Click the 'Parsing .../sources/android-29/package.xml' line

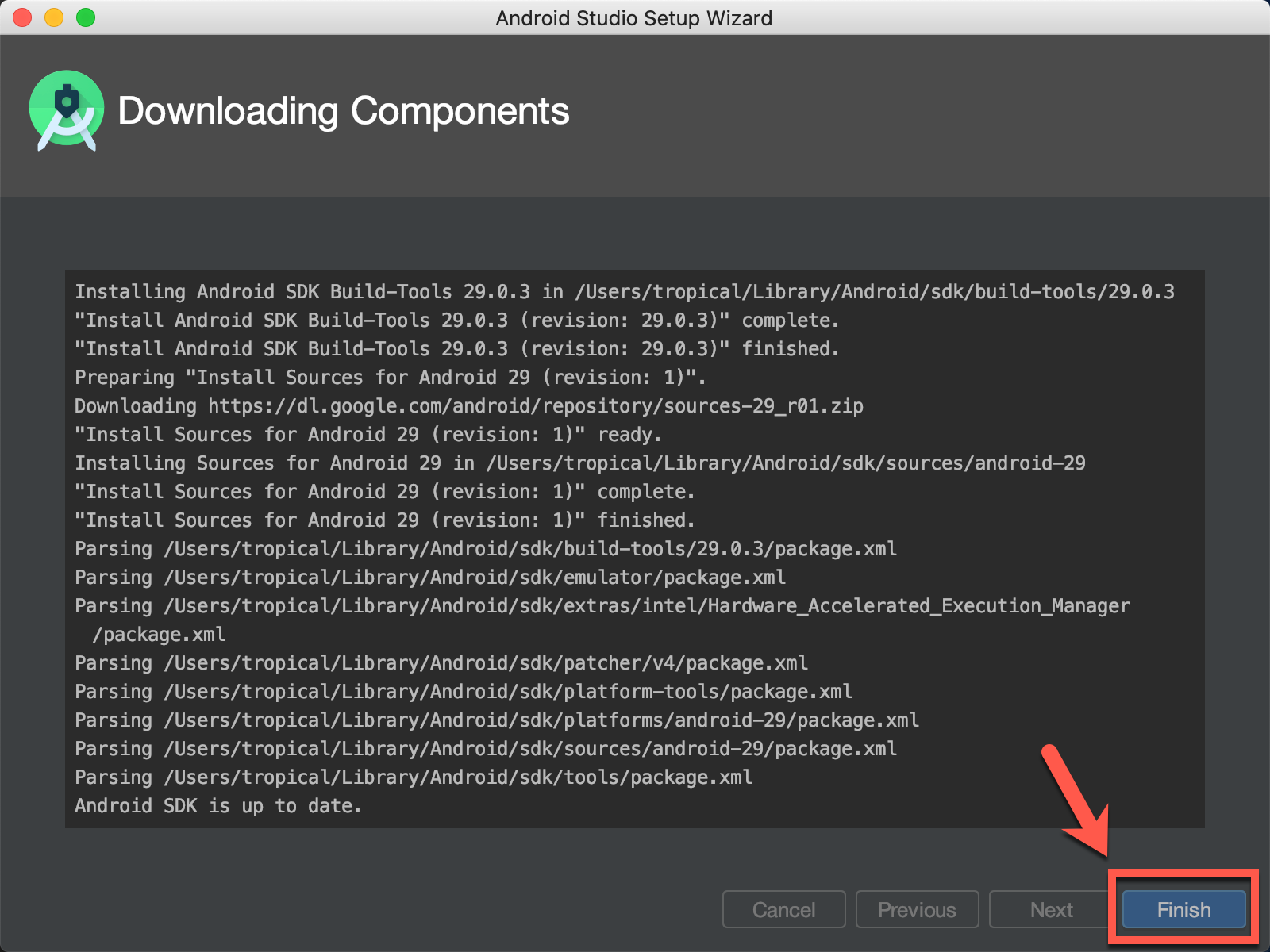click(x=486, y=749)
